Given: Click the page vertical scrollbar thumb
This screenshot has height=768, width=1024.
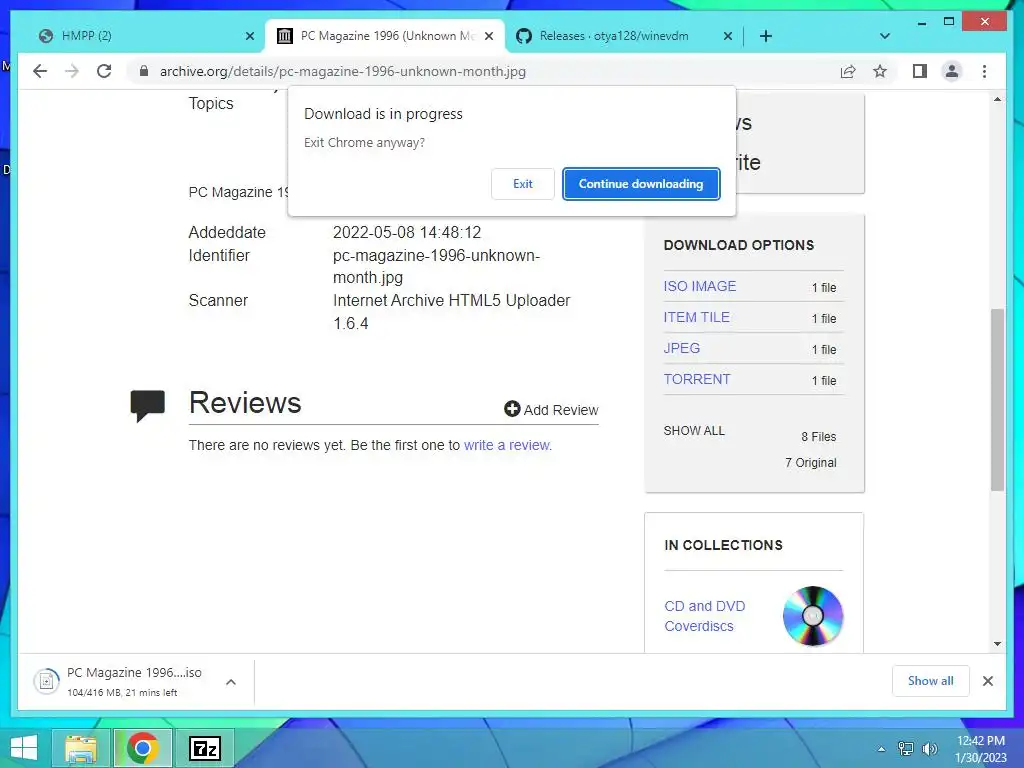Looking at the screenshot, I should [997, 399].
